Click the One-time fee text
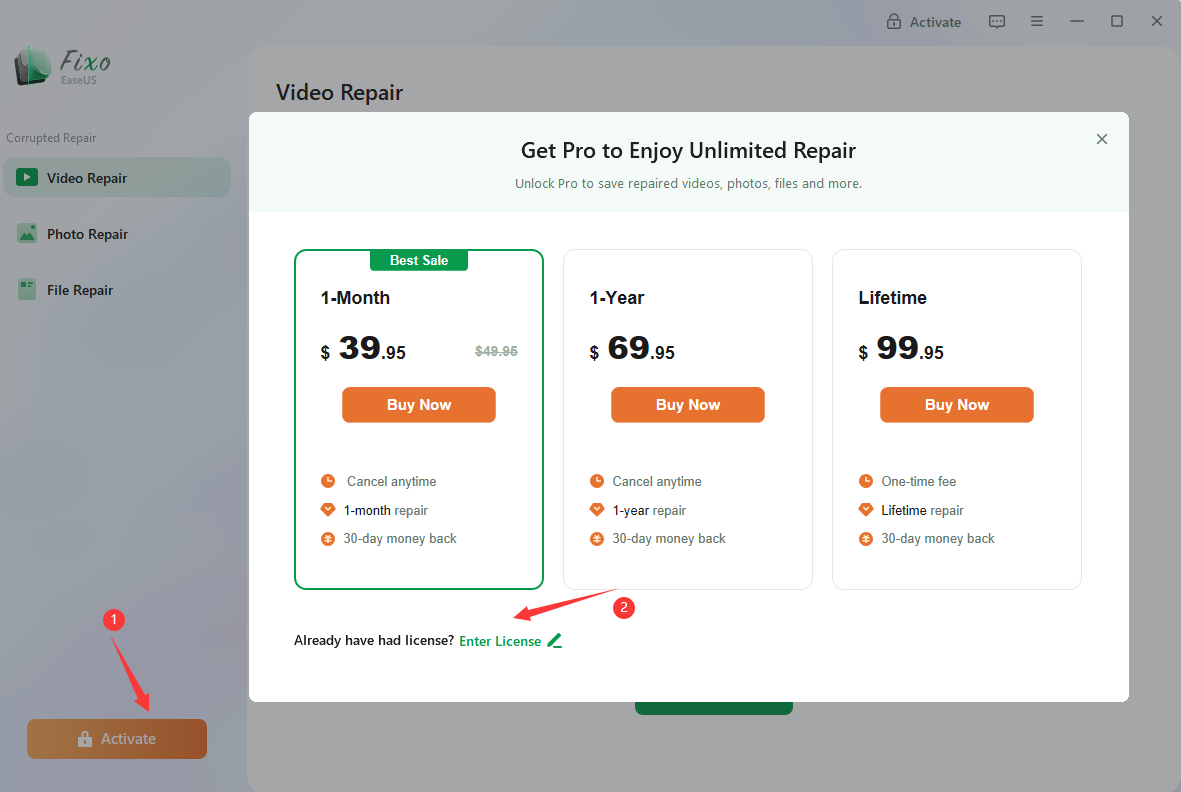This screenshot has width=1181, height=792. click(919, 481)
